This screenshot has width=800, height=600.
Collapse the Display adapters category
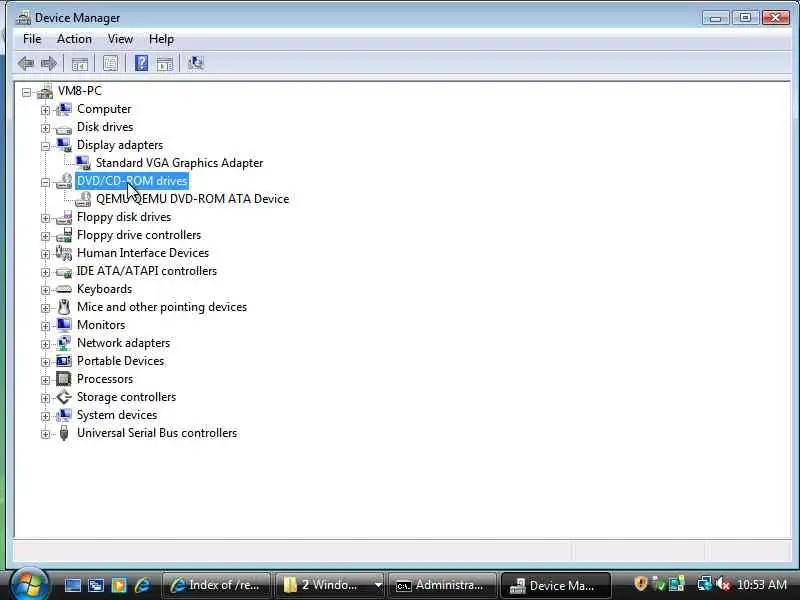pos(45,146)
